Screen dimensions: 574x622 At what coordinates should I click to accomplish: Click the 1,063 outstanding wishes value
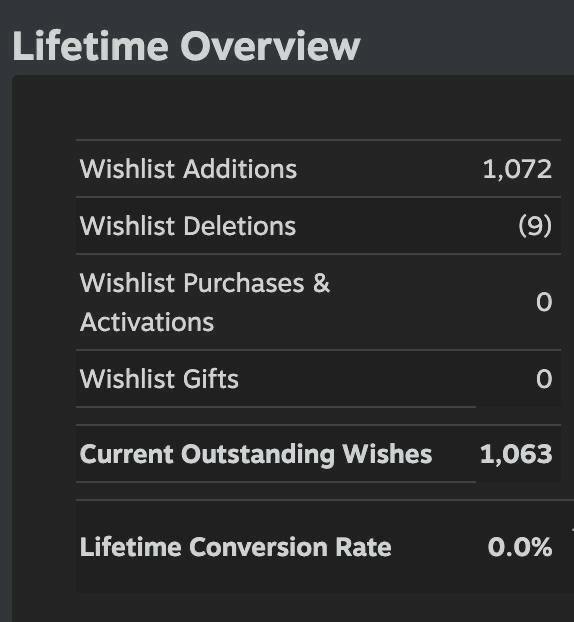(516, 454)
